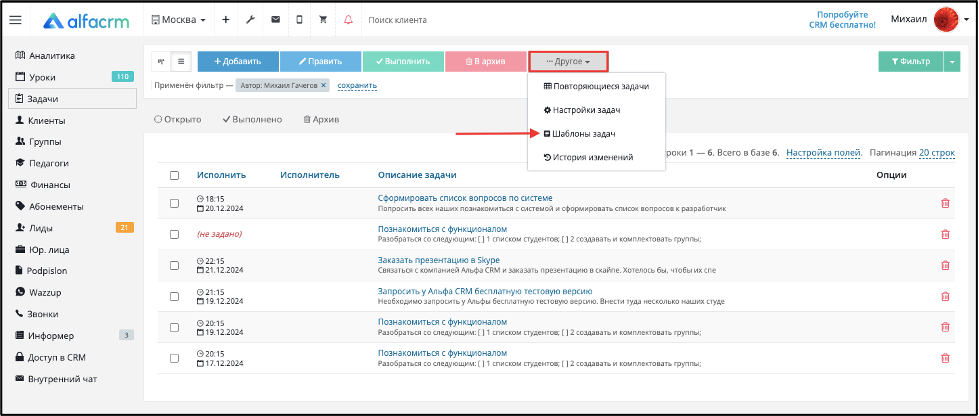Image resolution: width=979 pixels, height=416 pixels.
Task: Click the blue Добавить button
Action: (238, 62)
